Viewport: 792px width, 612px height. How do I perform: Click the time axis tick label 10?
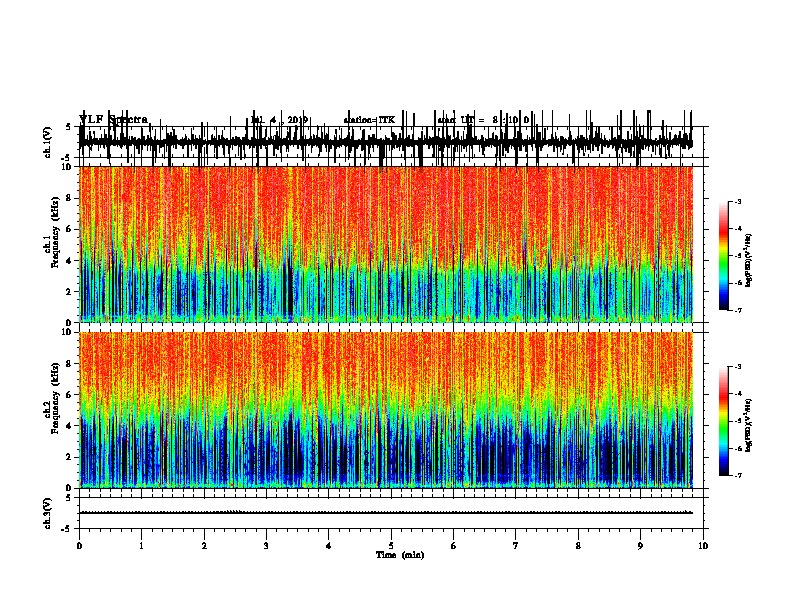(x=703, y=546)
